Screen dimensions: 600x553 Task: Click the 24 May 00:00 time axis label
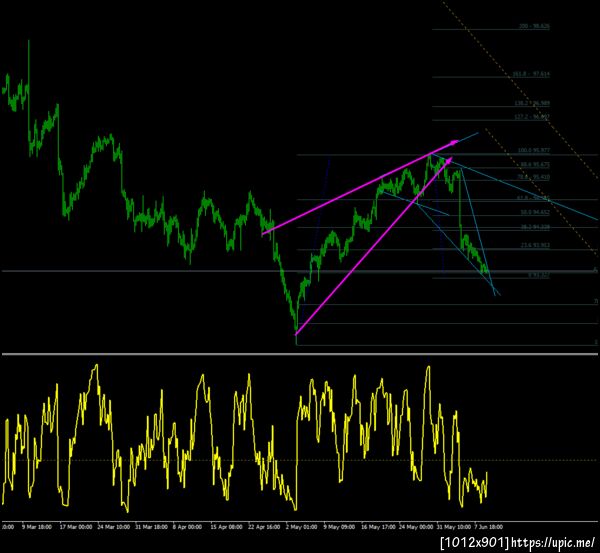pos(416,527)
